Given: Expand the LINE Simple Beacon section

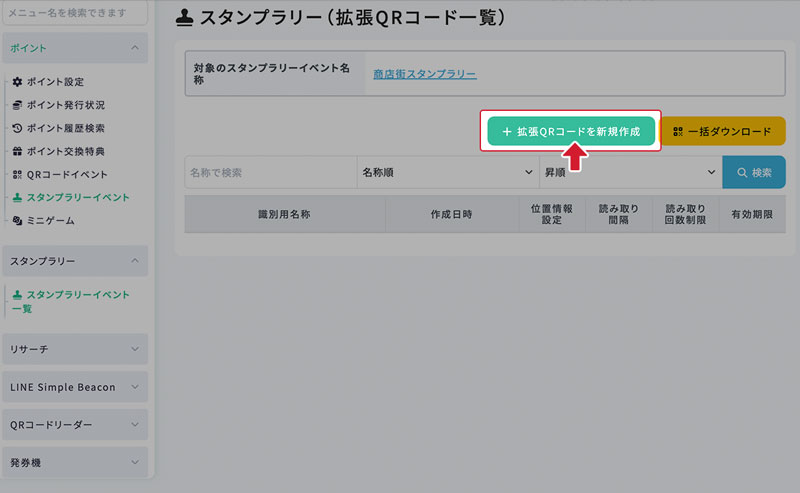Looking at the screenshot, I should tap(134, 387).
